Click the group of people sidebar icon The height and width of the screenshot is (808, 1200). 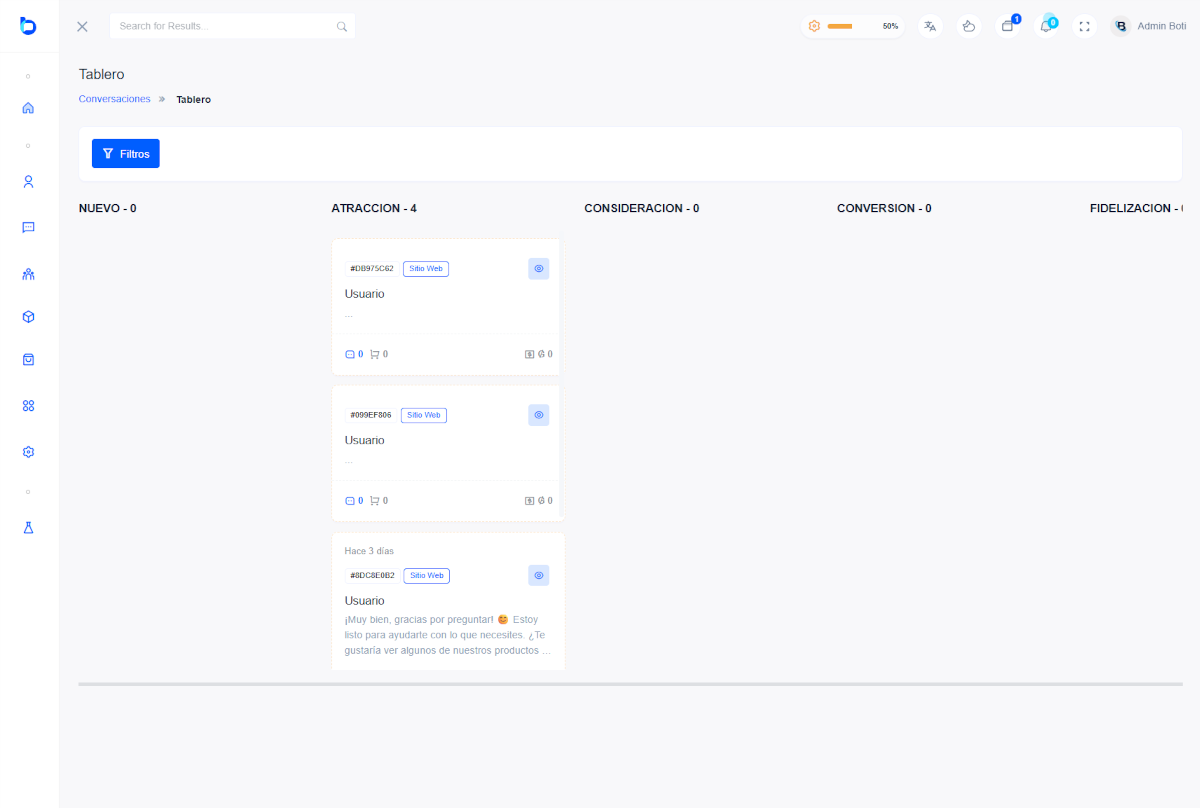28,274
